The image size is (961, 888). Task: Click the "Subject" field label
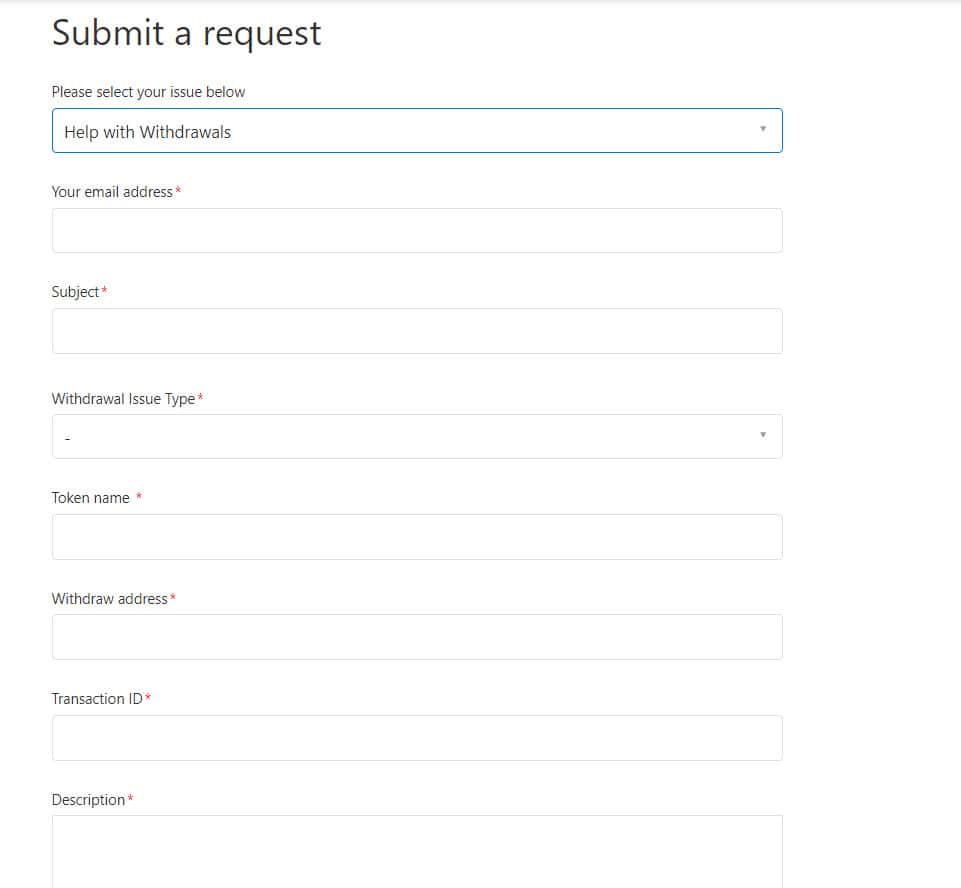coord(76,292)
